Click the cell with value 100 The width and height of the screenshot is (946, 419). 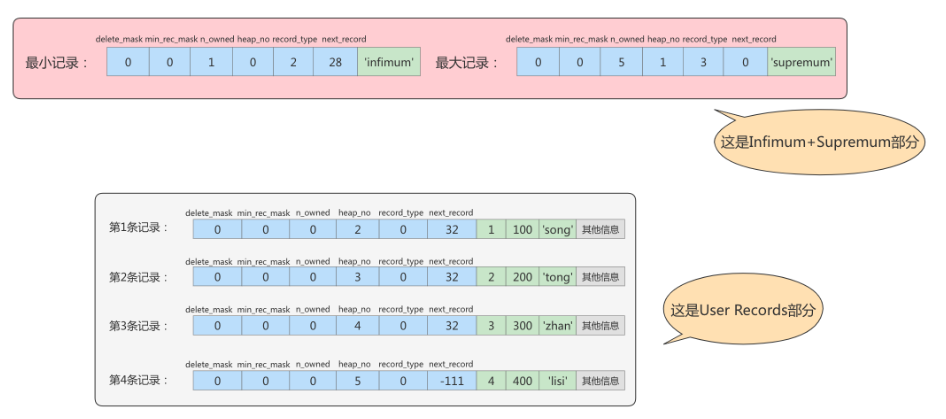pos(522,229)
